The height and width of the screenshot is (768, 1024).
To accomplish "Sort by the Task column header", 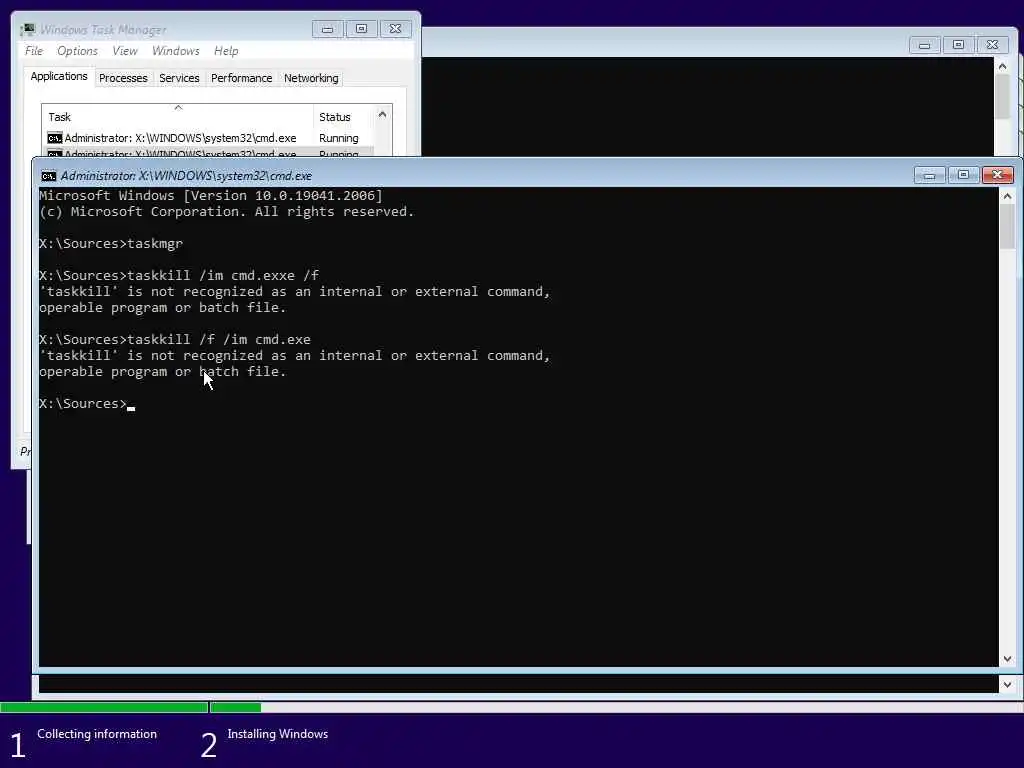I will [178, 117].
